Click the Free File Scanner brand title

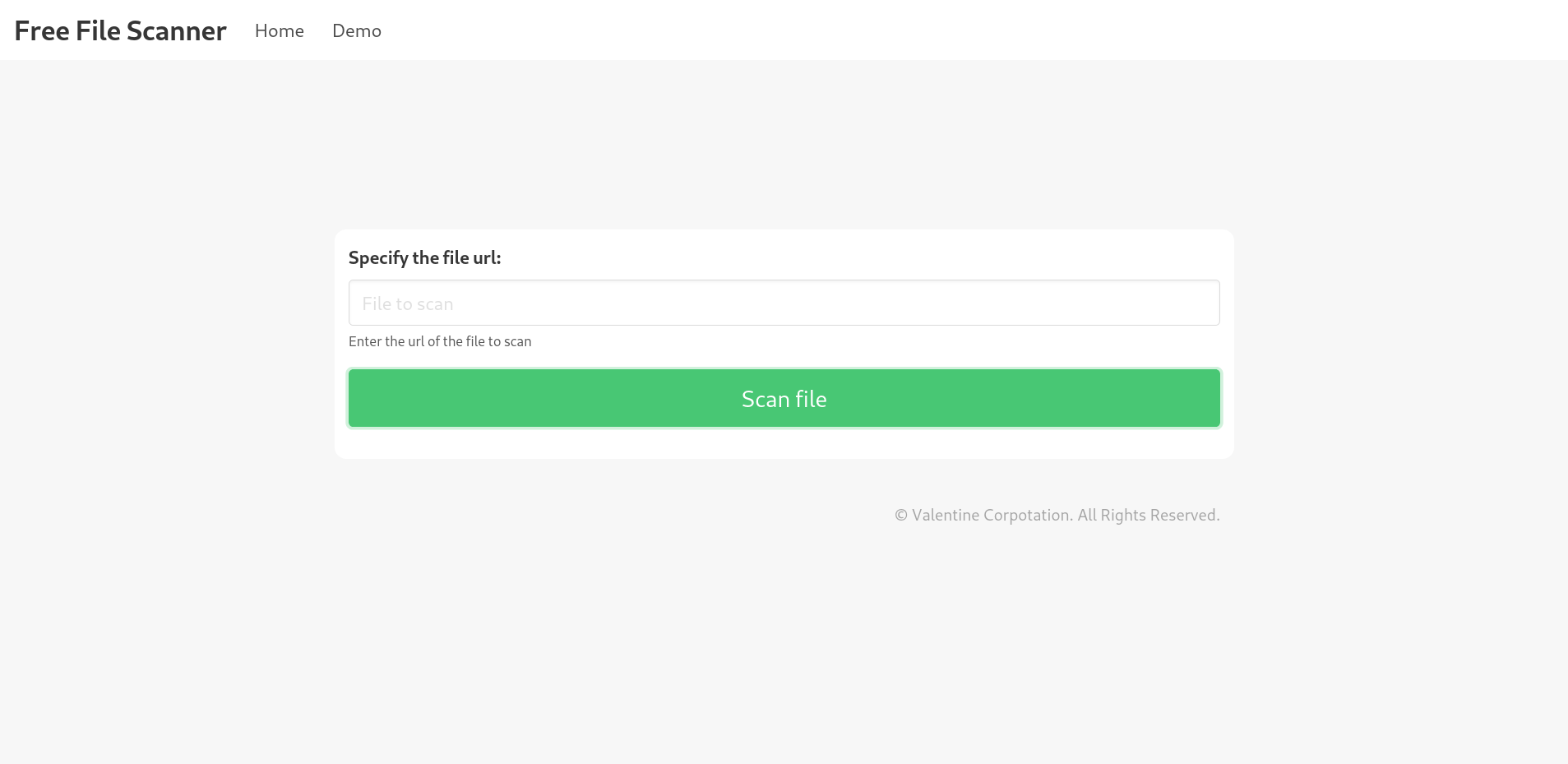pyautogui.click(x=120, y=30)
